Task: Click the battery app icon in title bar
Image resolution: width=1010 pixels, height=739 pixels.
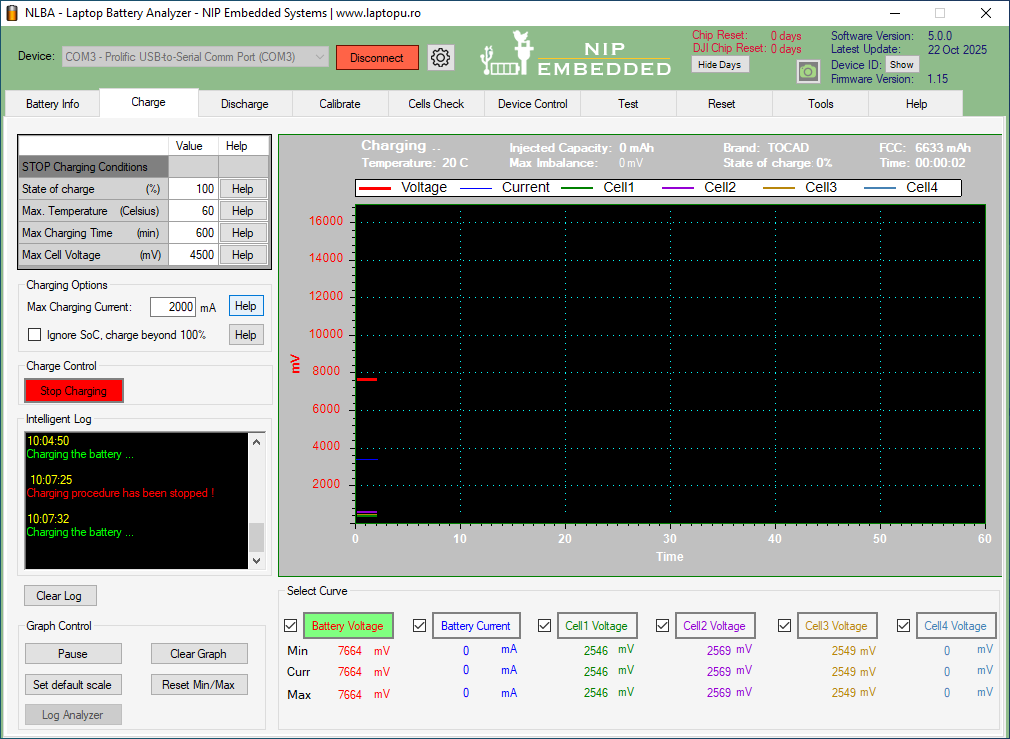Action: (x=13, y=13)
